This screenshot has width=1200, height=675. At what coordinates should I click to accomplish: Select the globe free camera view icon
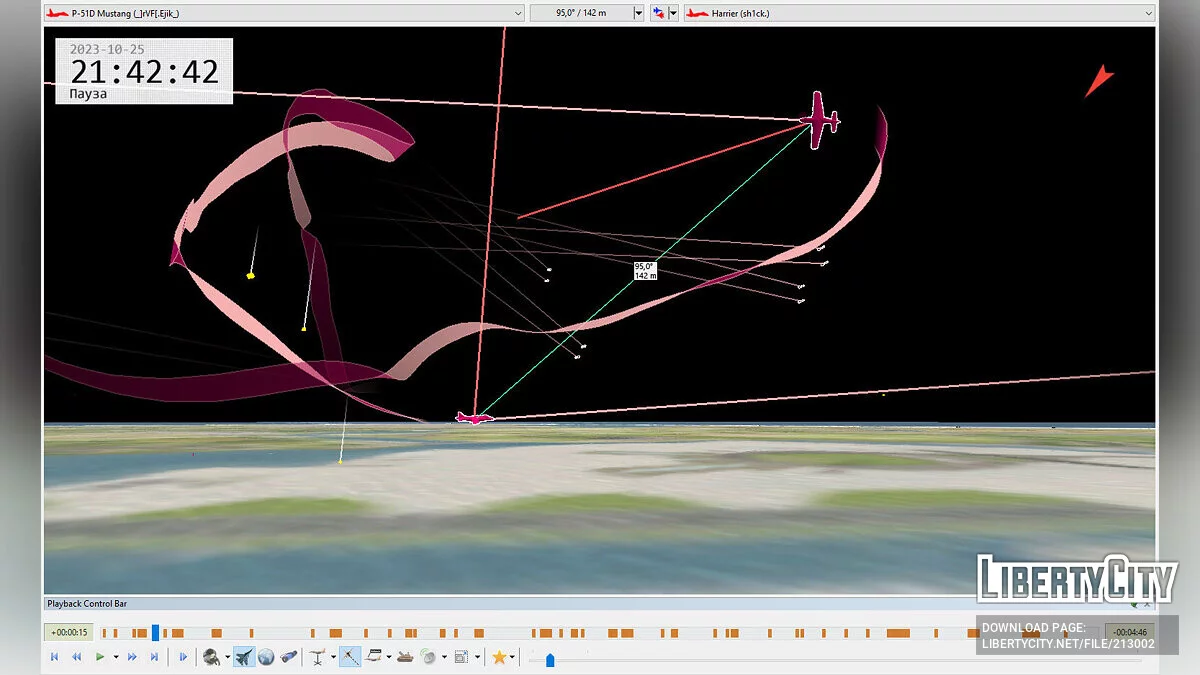[266, 657]
